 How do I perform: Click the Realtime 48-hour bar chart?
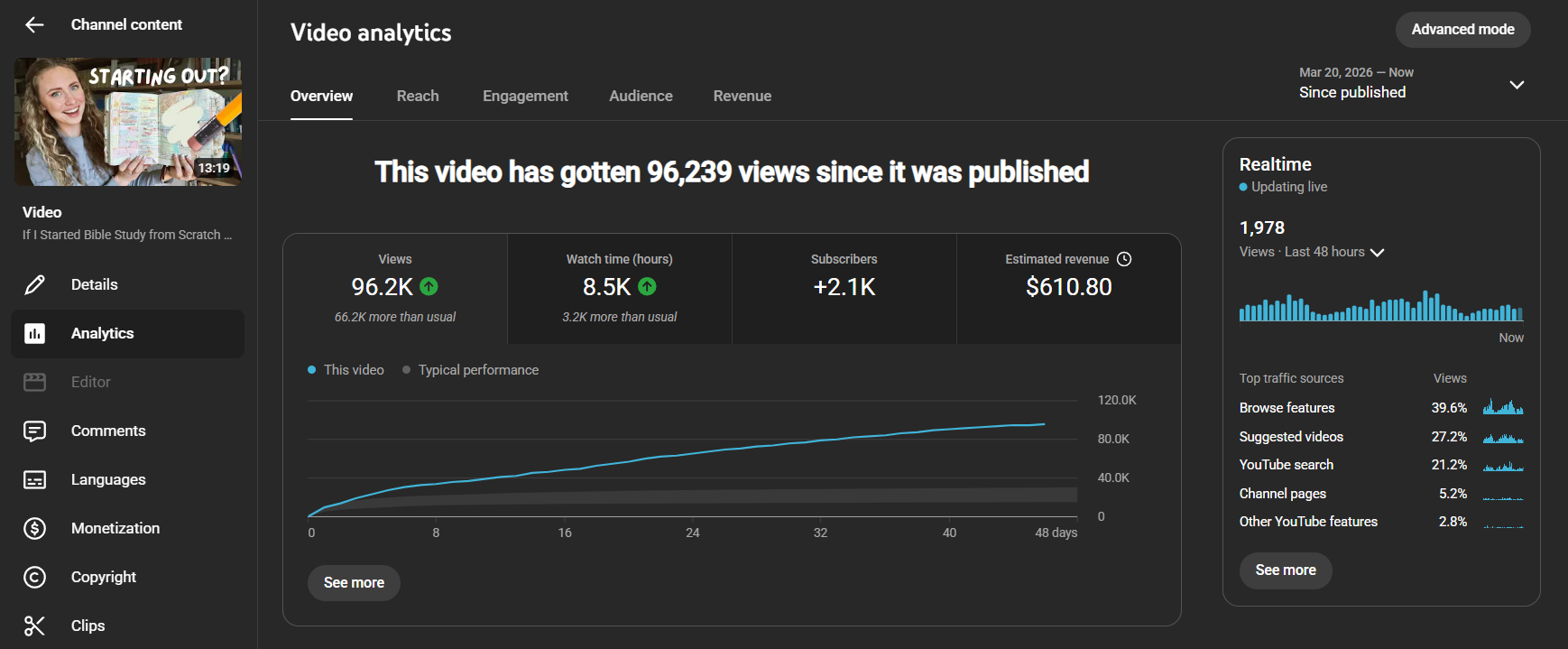click(x=1381, y=306)
